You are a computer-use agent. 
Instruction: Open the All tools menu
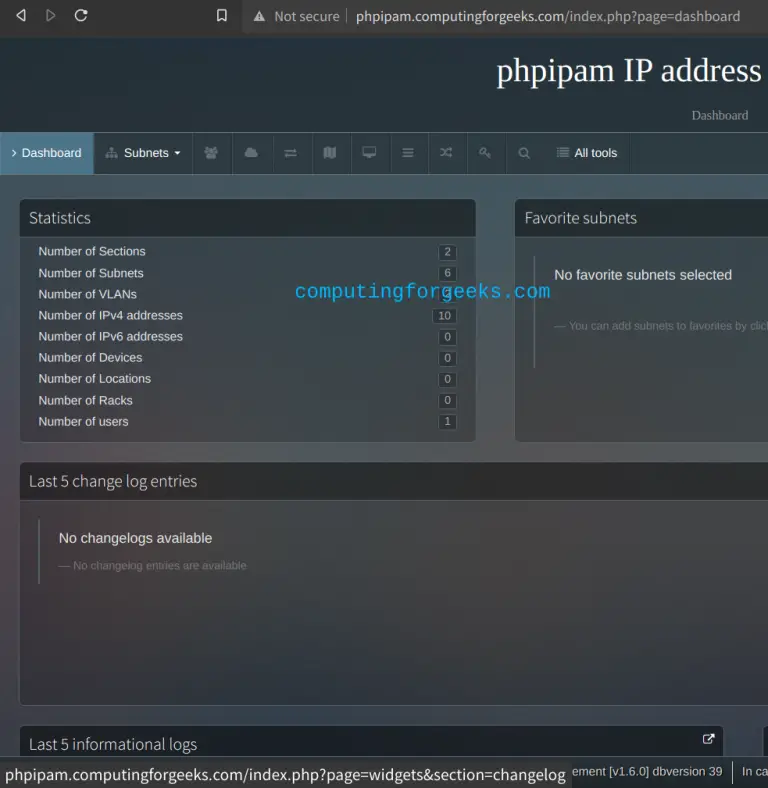587,153
